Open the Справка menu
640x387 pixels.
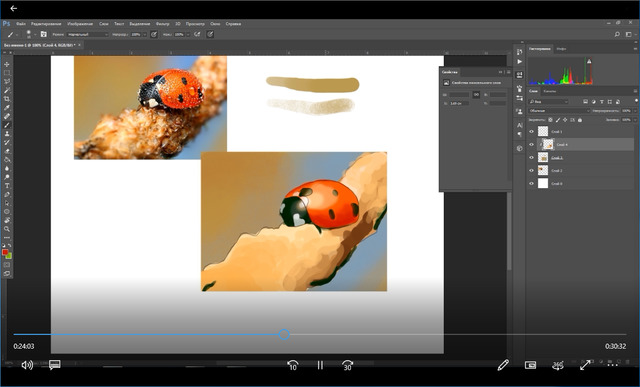233,24
